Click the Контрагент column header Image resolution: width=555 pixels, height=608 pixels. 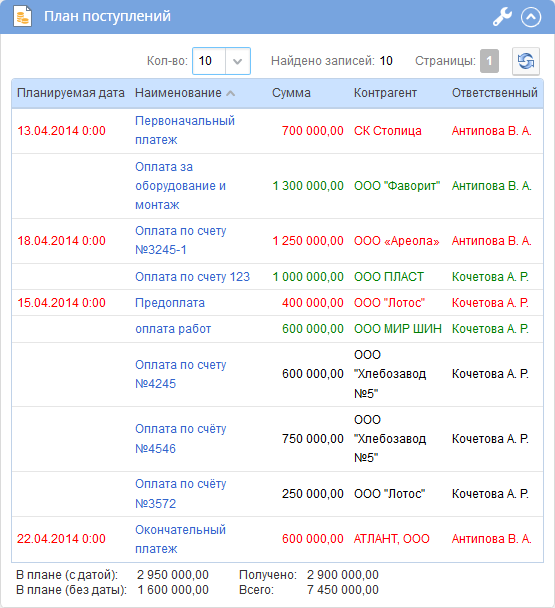pos(385,93)
